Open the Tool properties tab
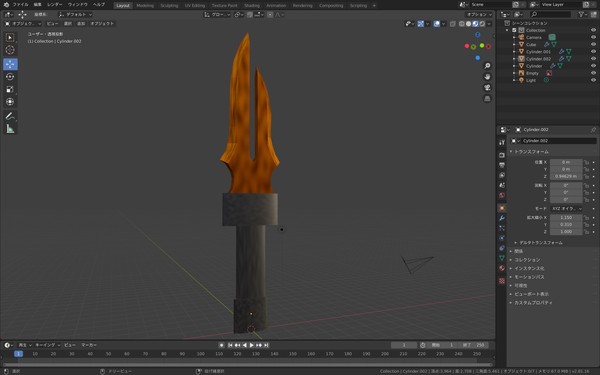 tap(502, 142)
